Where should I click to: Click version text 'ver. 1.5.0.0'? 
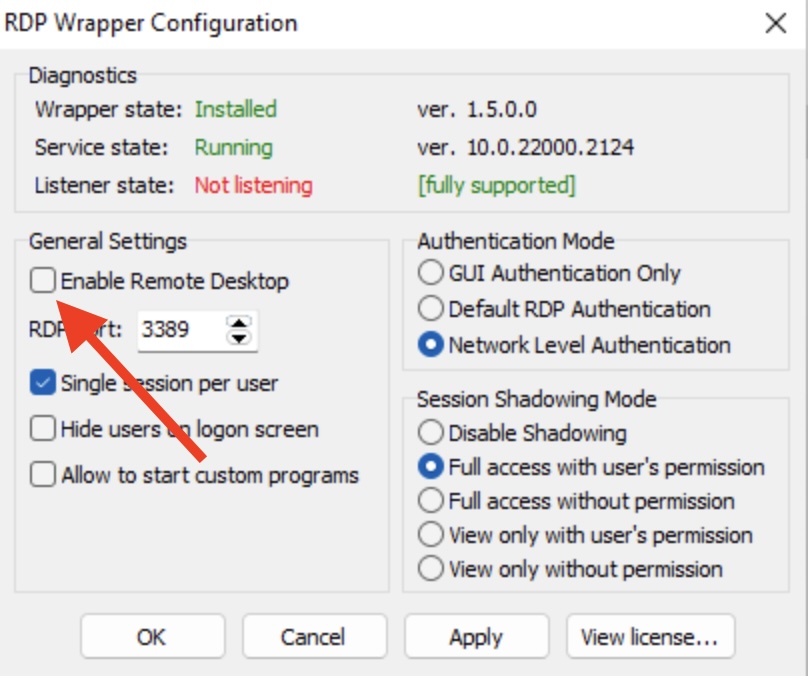(x=477, y=109)
